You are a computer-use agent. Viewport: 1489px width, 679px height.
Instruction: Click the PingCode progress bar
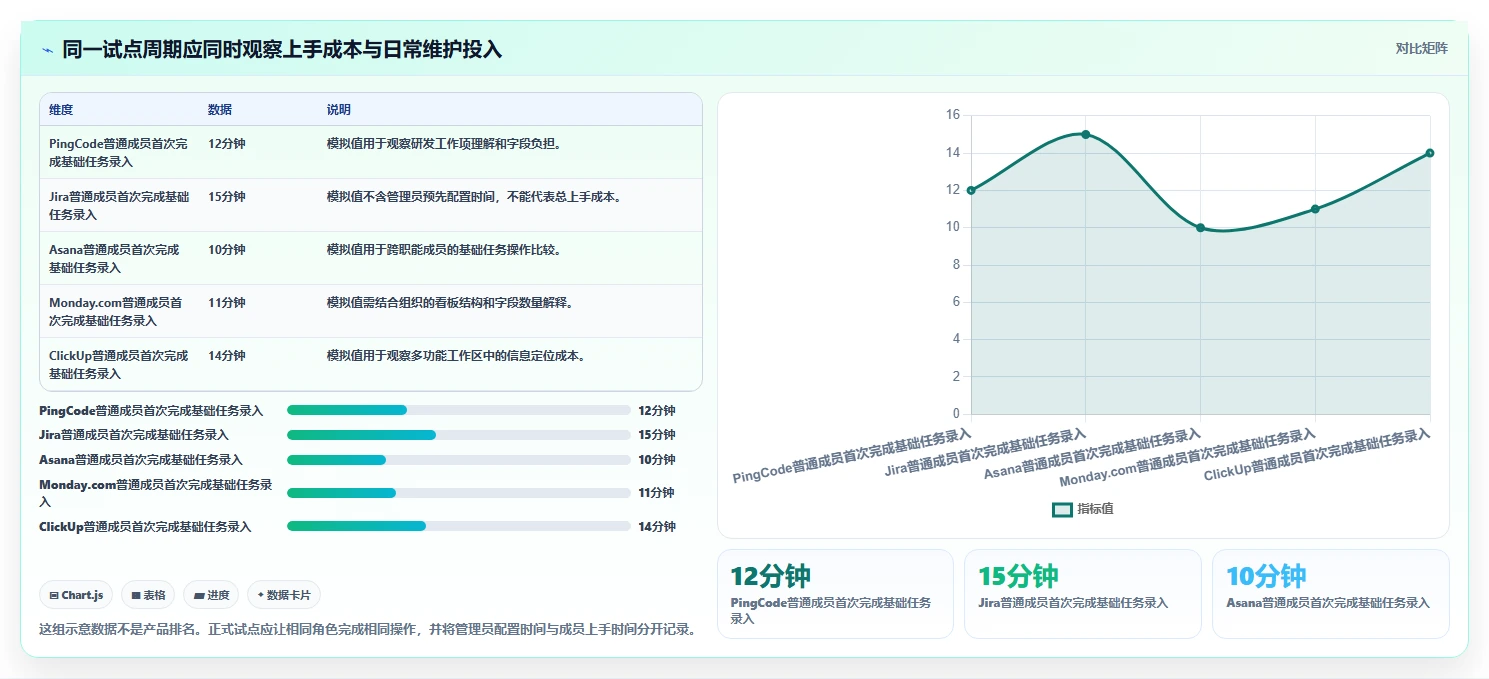pos(458,410)
